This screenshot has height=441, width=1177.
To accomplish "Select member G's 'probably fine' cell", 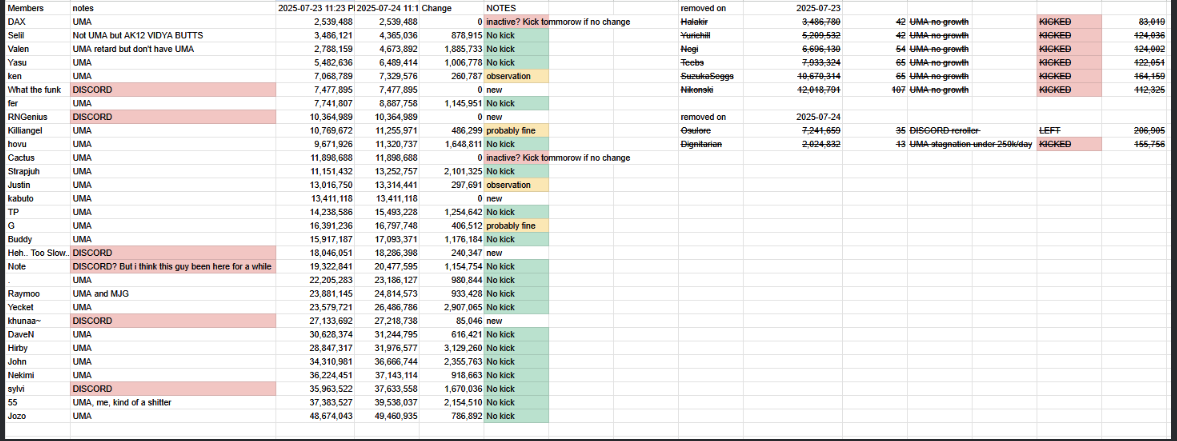I will coord(516,225).
